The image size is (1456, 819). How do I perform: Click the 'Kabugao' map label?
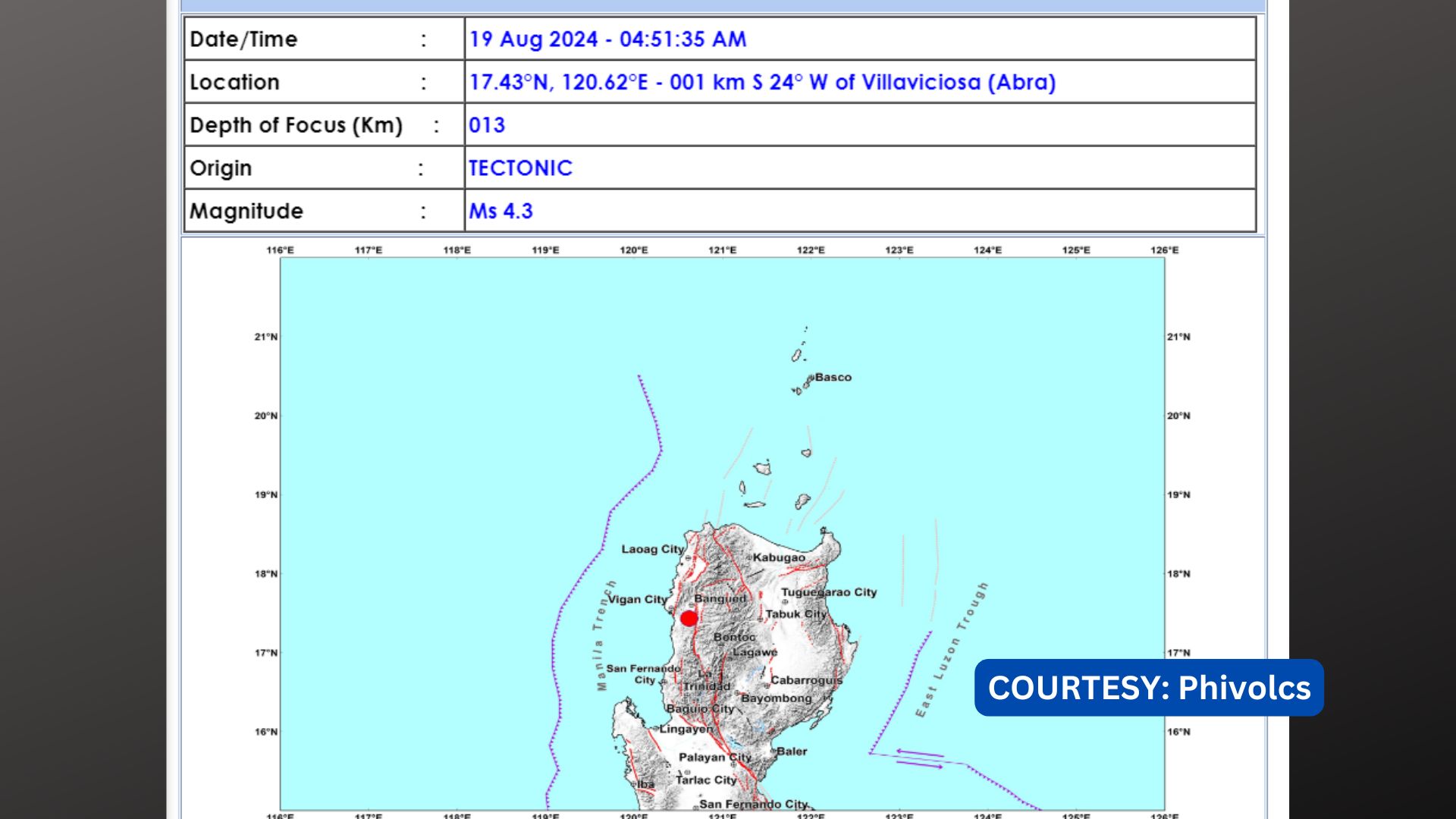coord(779,557)
